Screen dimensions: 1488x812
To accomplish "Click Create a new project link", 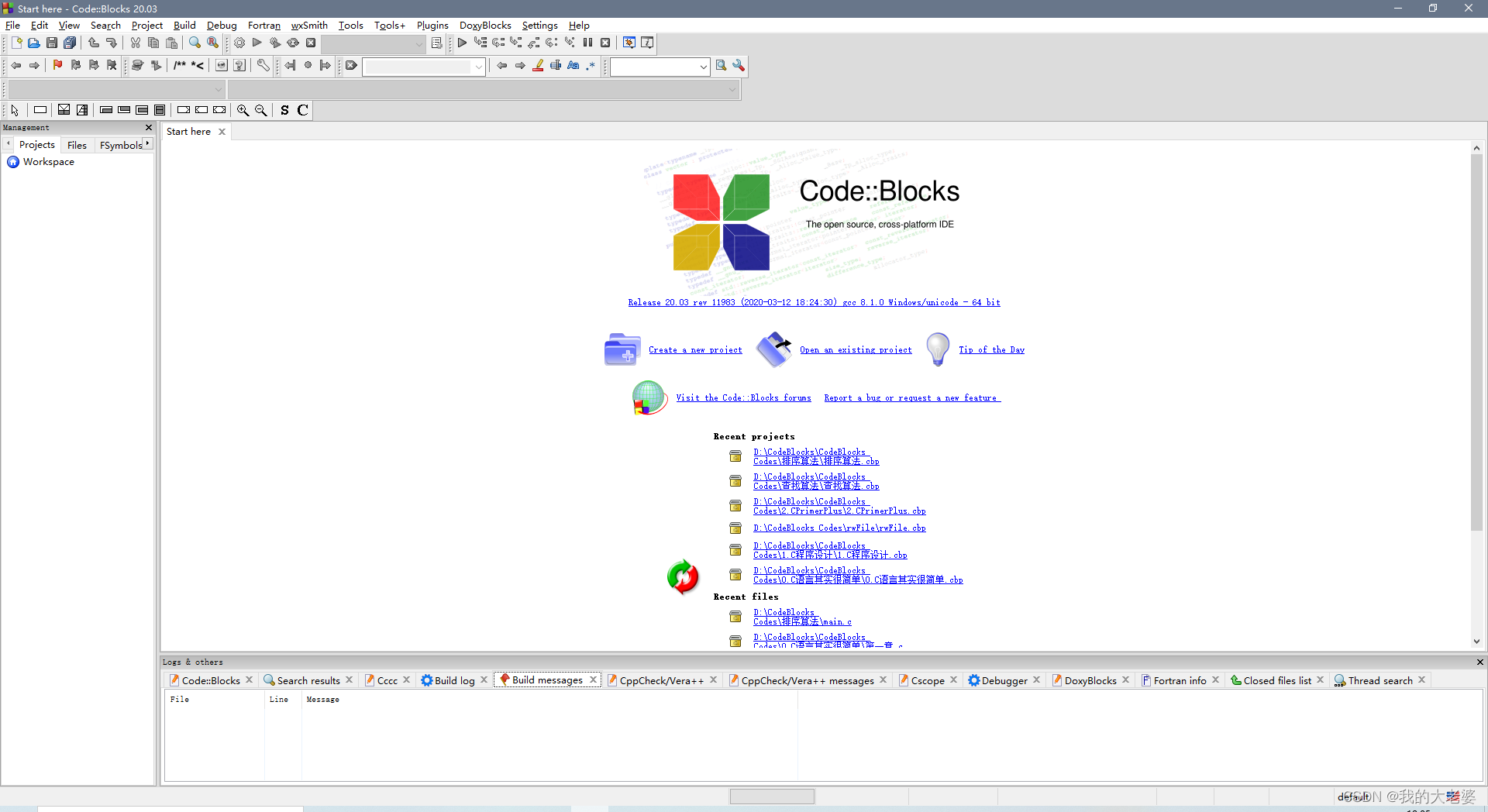I will click(x=695, y=350).
